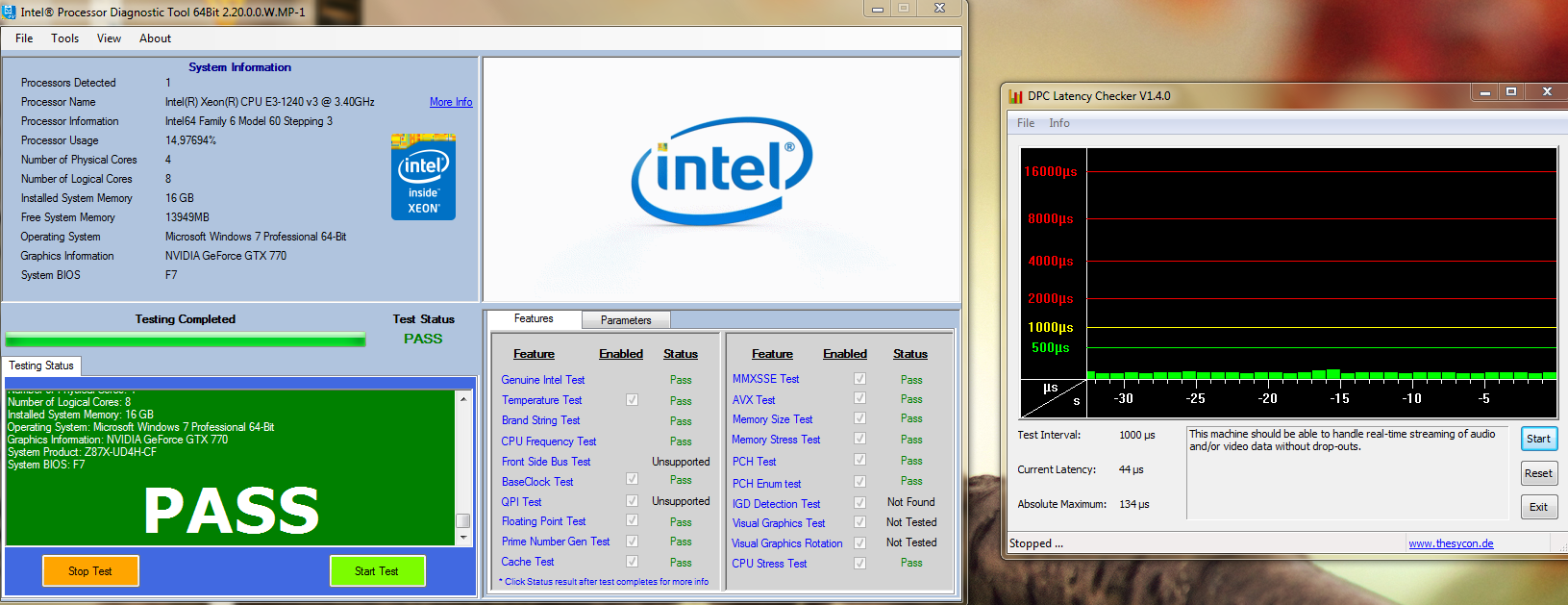Screen dimensions: 1568x605
Task: Click the large Intel logo image
Action: pyautogui.click(x=721, y=172)
